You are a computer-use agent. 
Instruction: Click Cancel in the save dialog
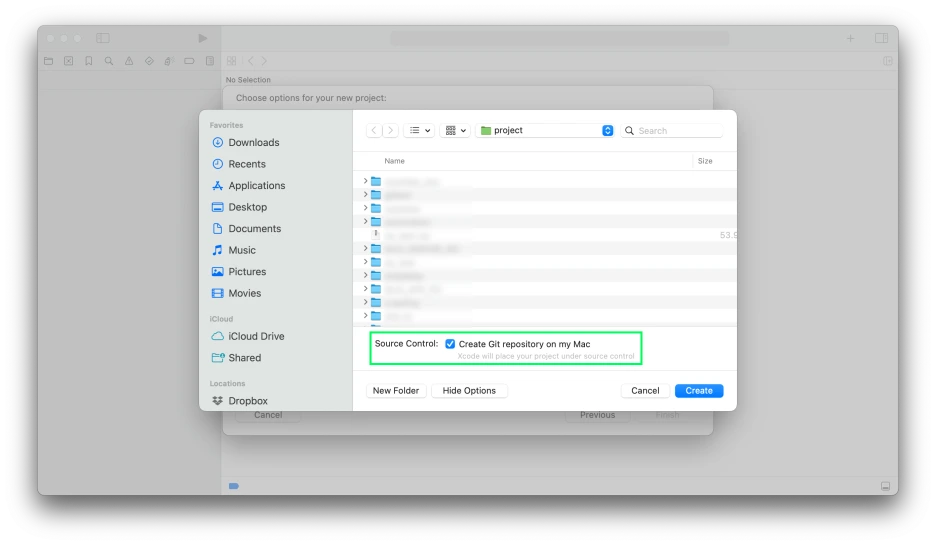tap(645, 390)
